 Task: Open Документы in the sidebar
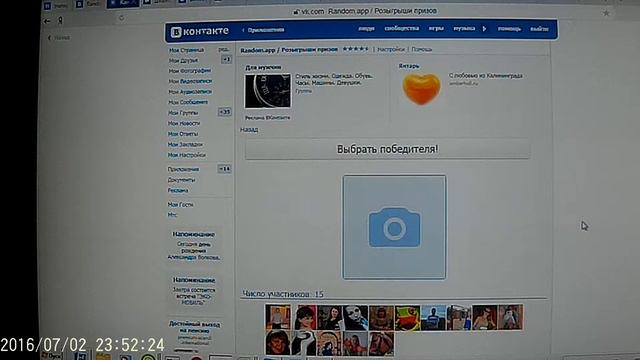(181, 180)
